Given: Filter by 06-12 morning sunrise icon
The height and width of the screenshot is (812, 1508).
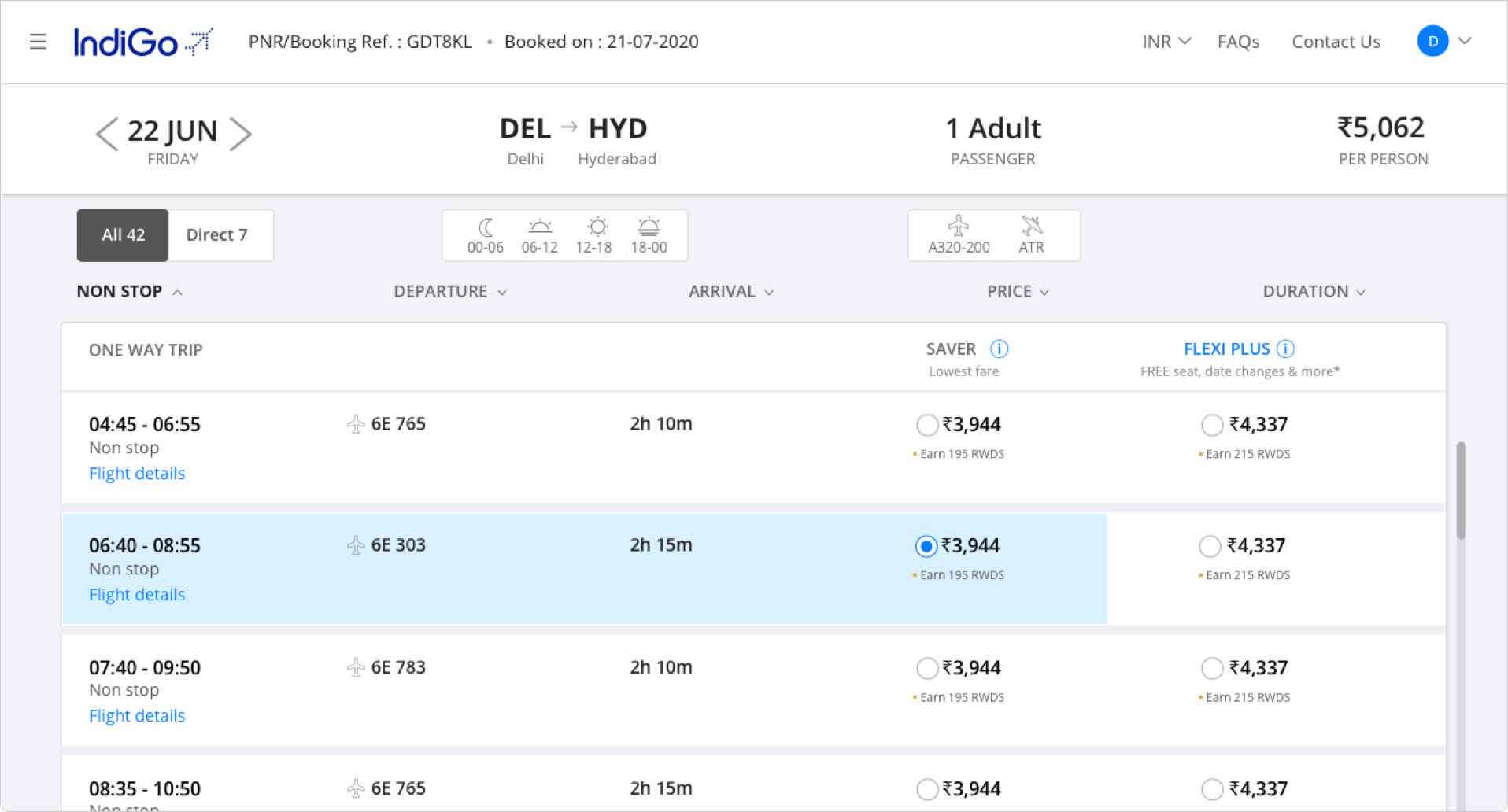Looking at the screenshot, I should click(x=539, y=235).
